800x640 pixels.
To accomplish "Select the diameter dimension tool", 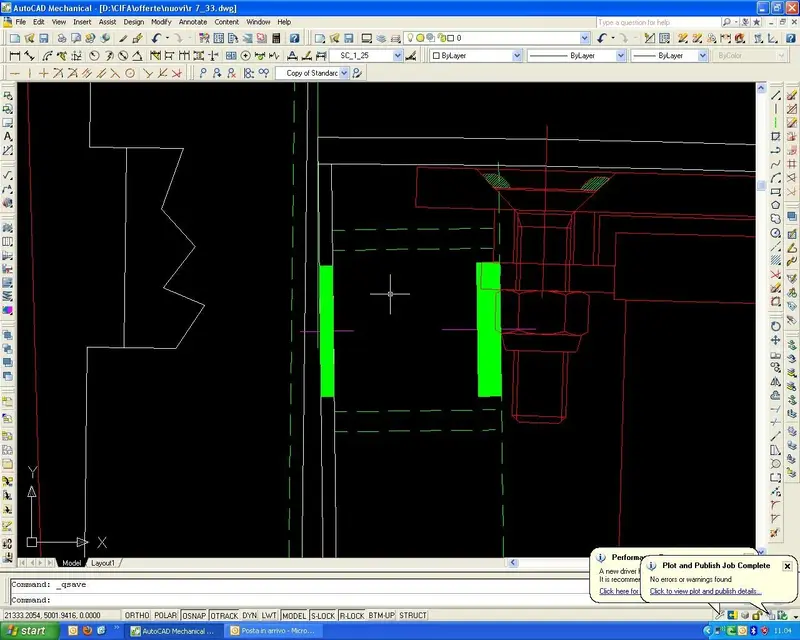I will pos(123,56).
